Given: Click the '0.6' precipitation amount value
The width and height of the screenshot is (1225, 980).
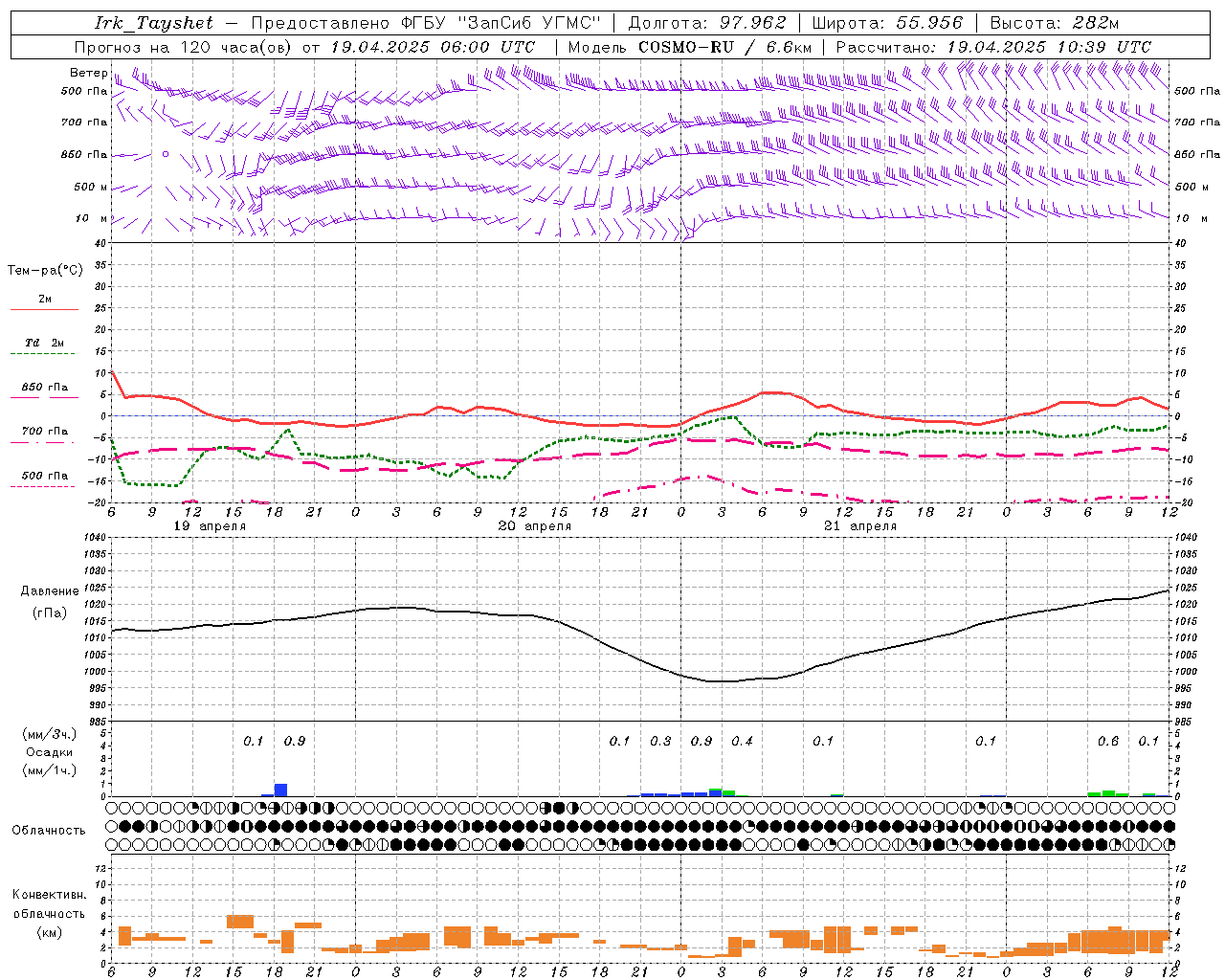Looking at the screenshot, I should 1108,741.
